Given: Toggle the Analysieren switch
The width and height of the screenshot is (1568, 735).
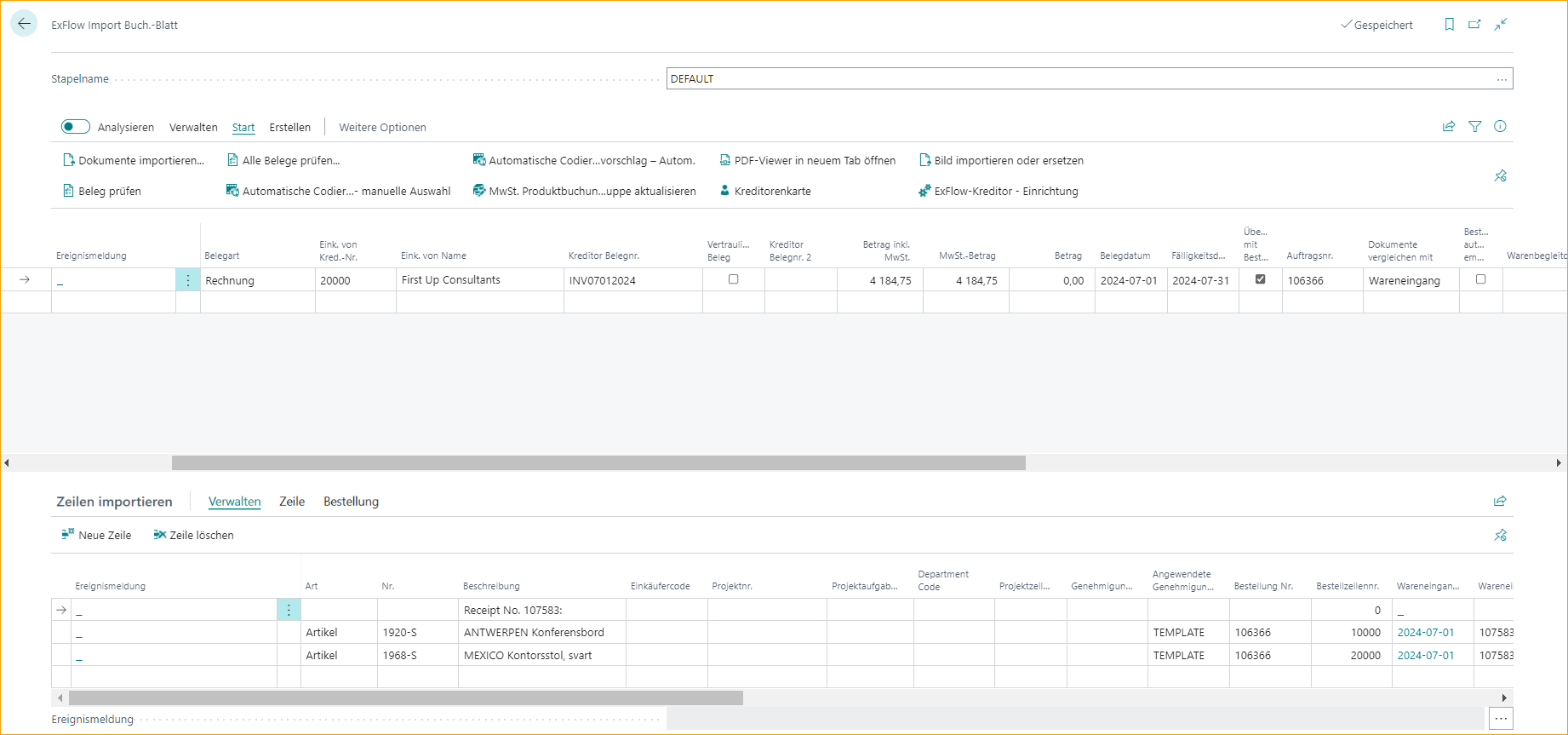Looking at the screenshot, I should tap(76, 127).
